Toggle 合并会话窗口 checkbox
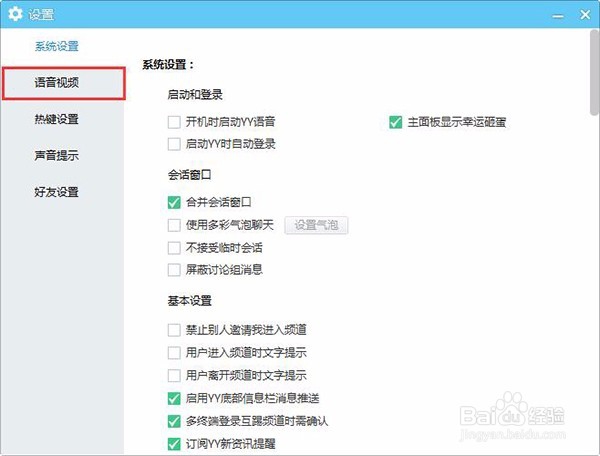 [174, 202]
